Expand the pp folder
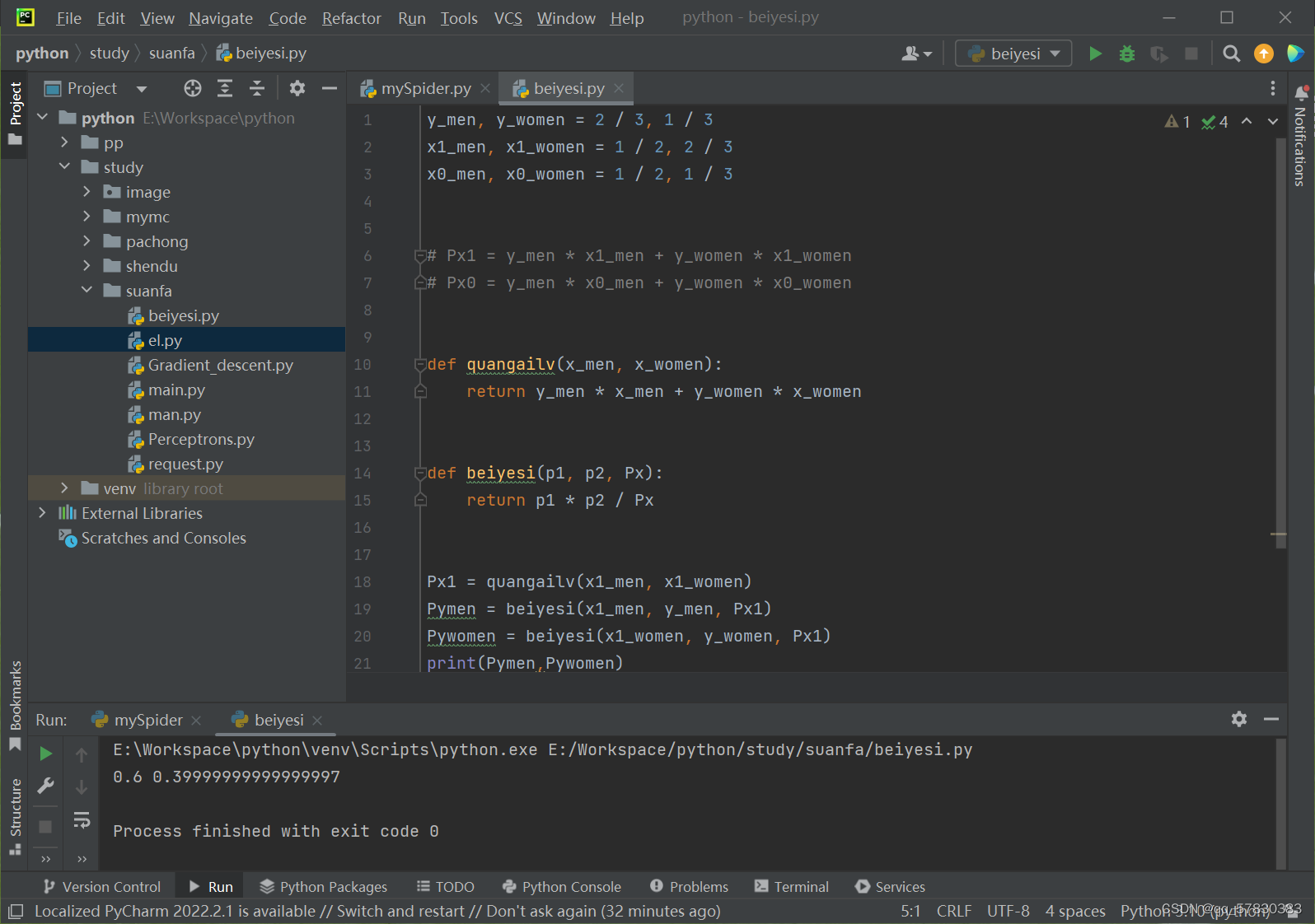The height and width of the screenshot is (924, 1315). click(65, 142)
